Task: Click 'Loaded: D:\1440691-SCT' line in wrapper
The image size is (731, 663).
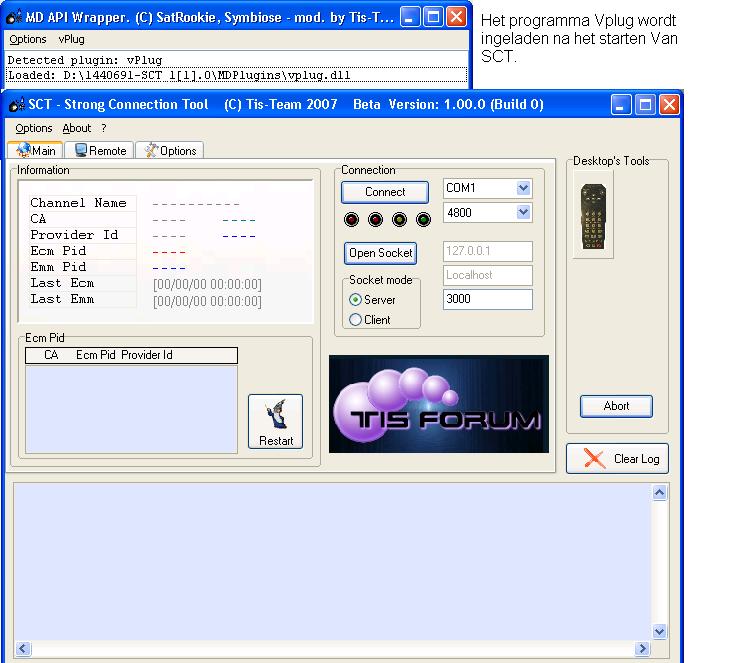Action: pos(235,75)
